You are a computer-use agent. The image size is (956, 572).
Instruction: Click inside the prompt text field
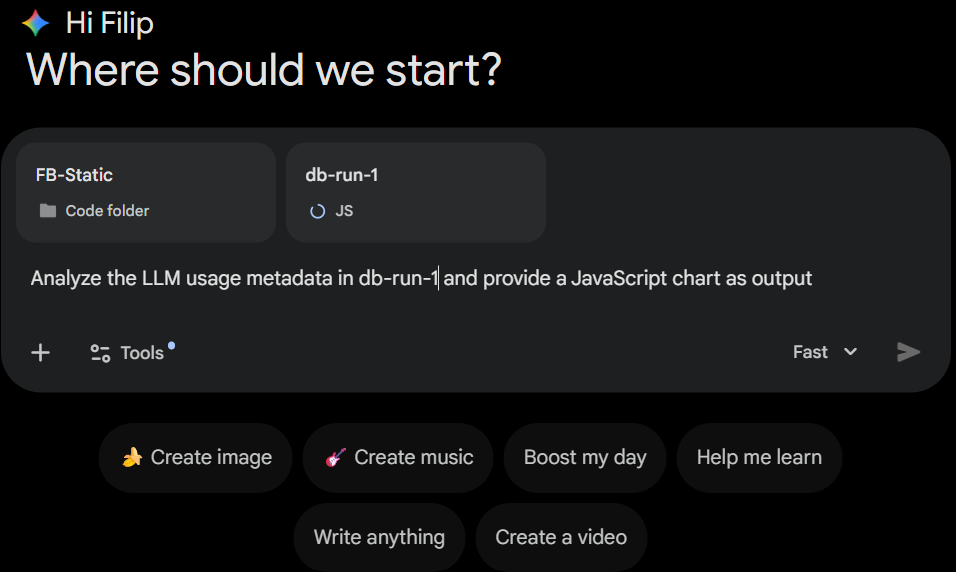click(x=420, y=278)
